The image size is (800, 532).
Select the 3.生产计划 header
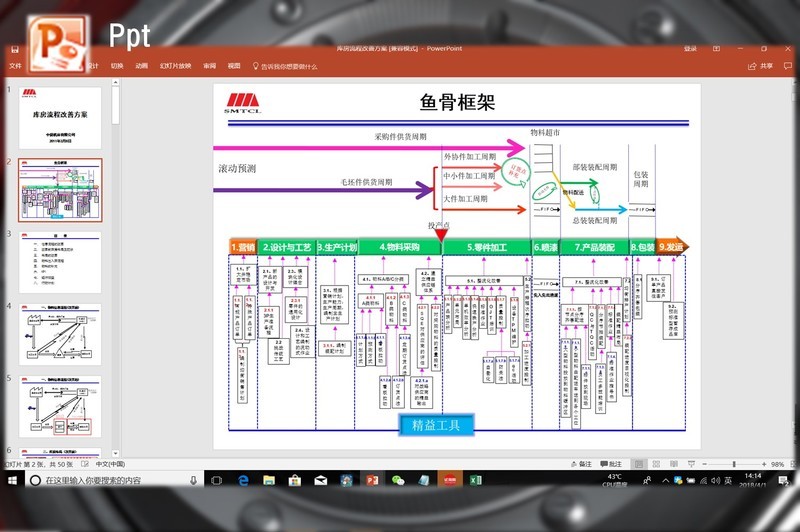point(337,247)
